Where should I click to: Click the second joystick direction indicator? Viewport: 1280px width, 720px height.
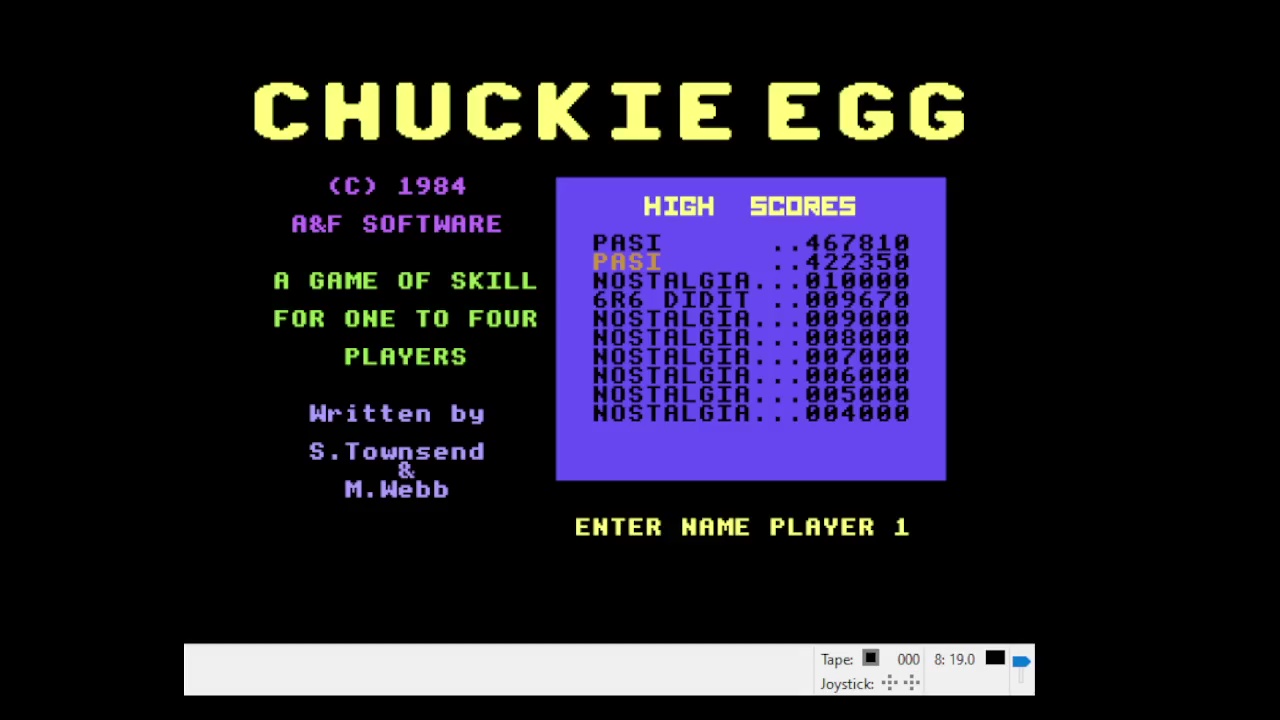point(911,683)
